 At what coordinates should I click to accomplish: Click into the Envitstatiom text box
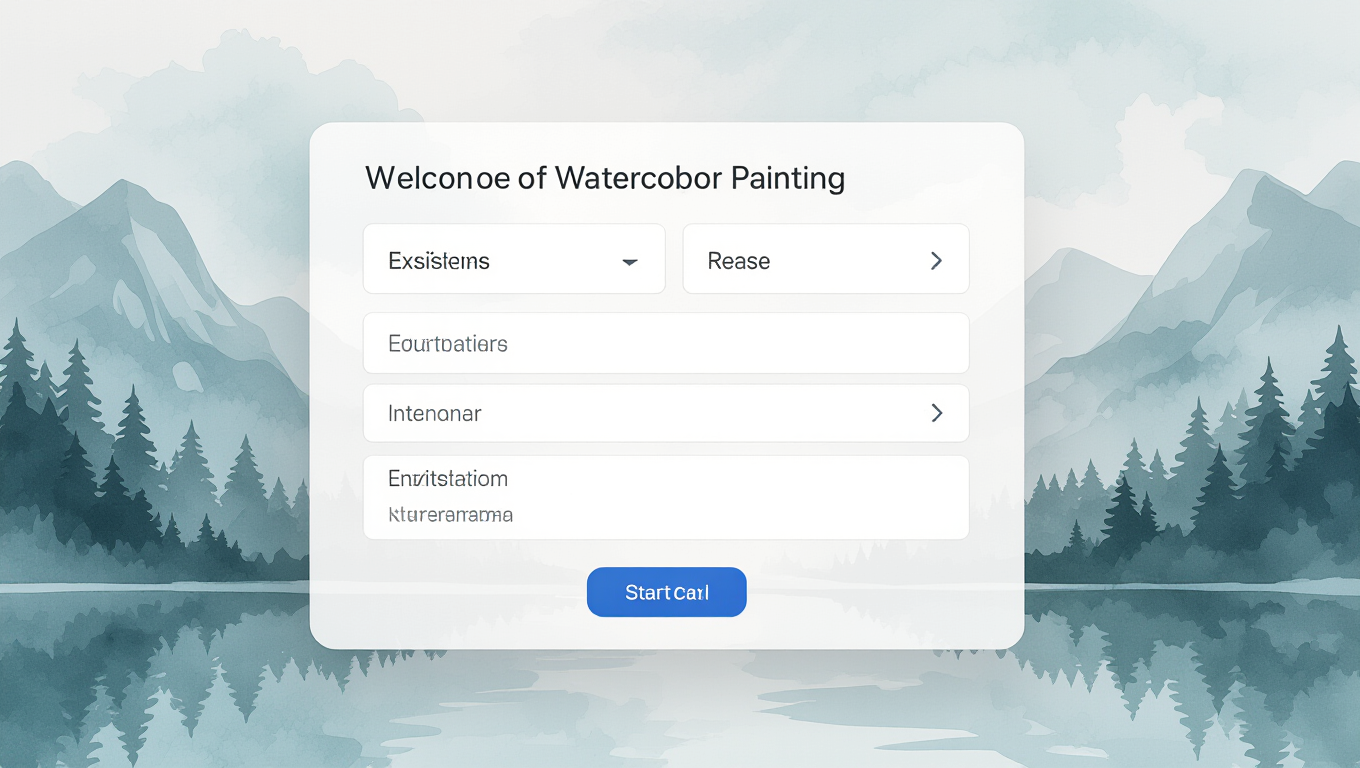[x=666, y=497]
